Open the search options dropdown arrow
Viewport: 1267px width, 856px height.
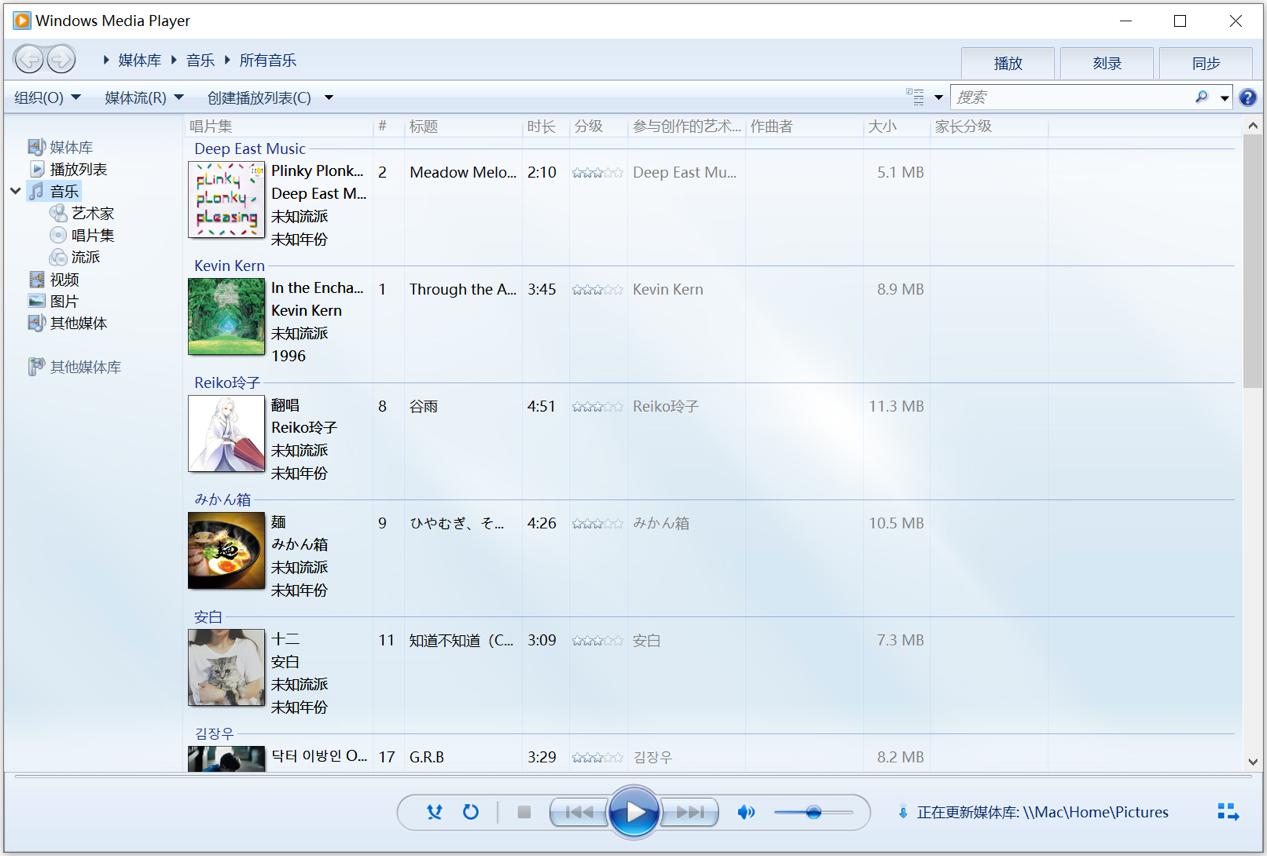click(x=1224, y=98)
